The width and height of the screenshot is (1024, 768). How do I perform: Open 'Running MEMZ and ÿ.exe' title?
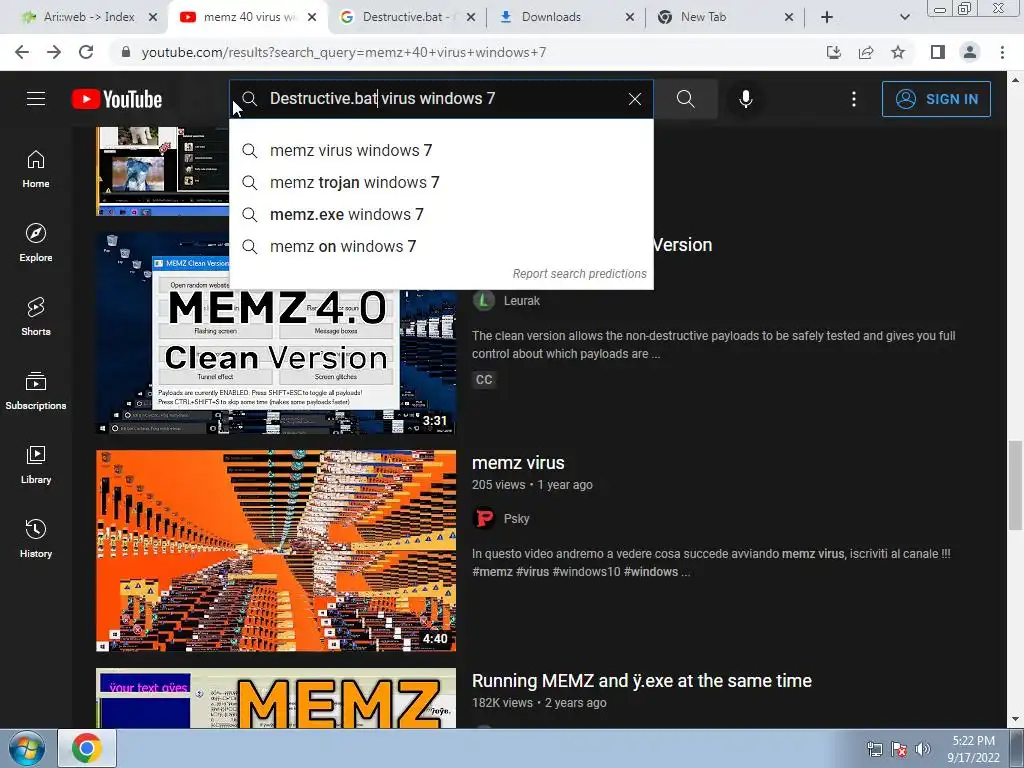click(x=641, y=681)
